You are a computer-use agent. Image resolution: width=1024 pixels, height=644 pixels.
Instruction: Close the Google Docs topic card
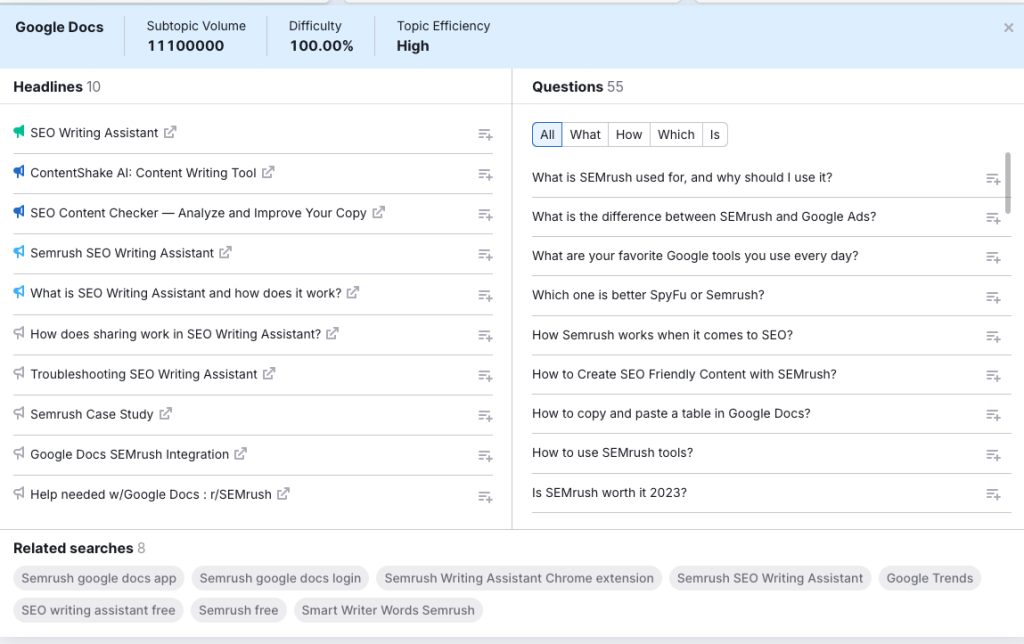[1010, 27]
